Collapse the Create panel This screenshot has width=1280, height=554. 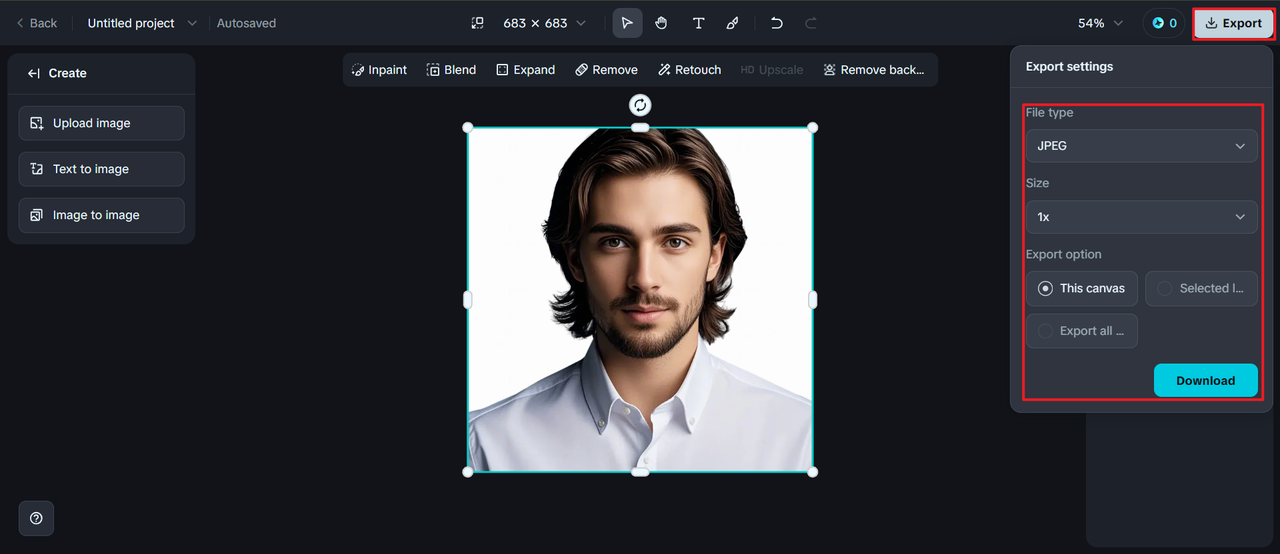coord(34,73)
